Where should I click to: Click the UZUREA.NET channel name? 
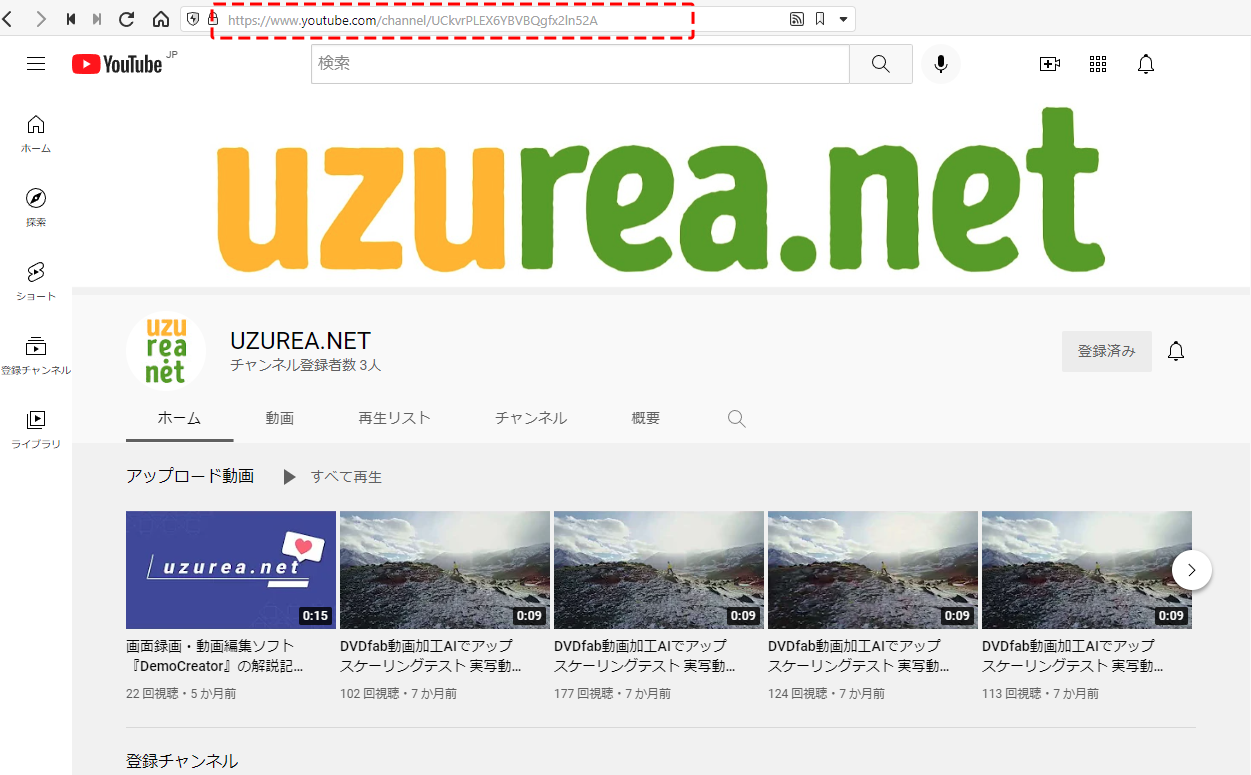[300, 340]
